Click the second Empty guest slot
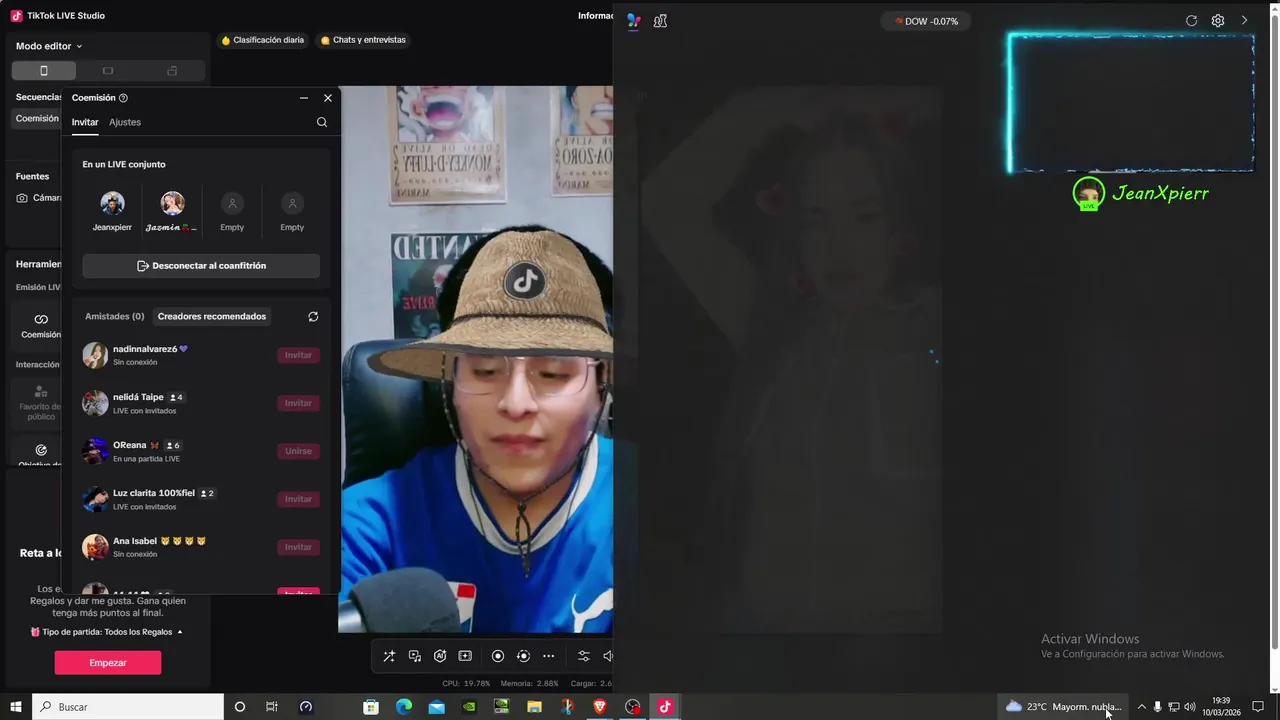Viewport: 1280px width, 720px height. click(292, 204)
